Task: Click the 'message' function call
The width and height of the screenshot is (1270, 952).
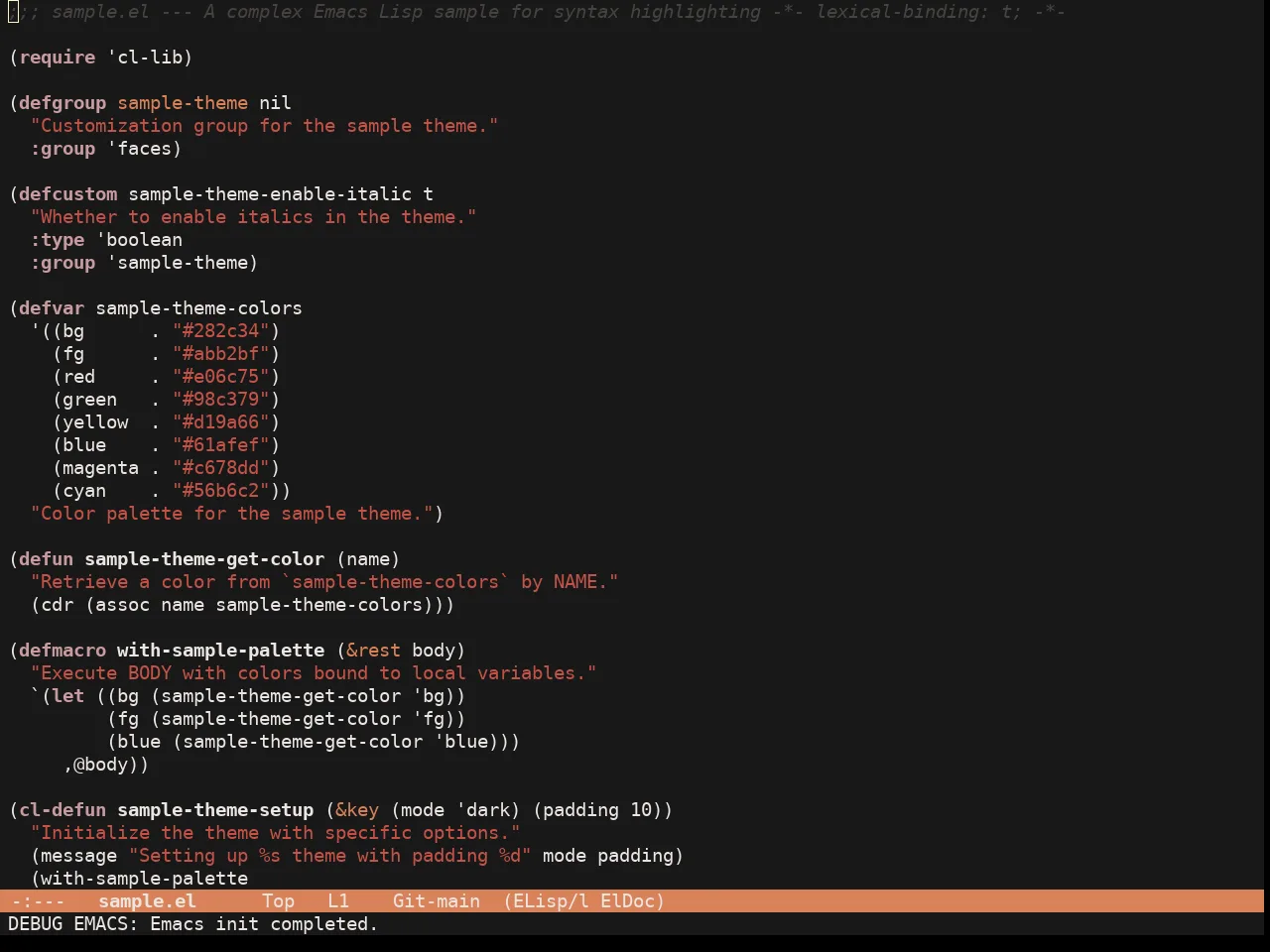Action: (x=79, y=856)
